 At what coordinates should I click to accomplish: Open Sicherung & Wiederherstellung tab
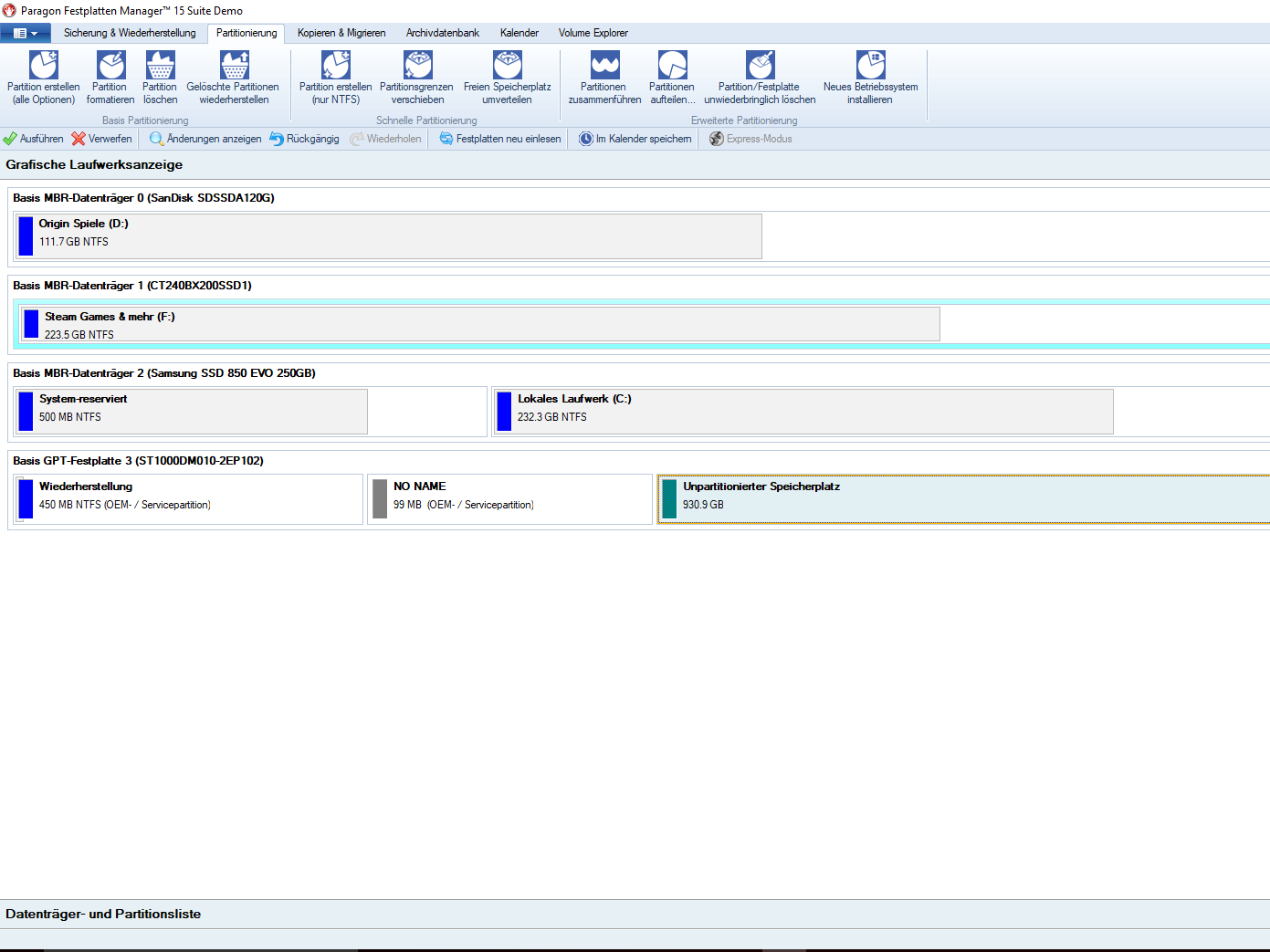tap(130, 33)
